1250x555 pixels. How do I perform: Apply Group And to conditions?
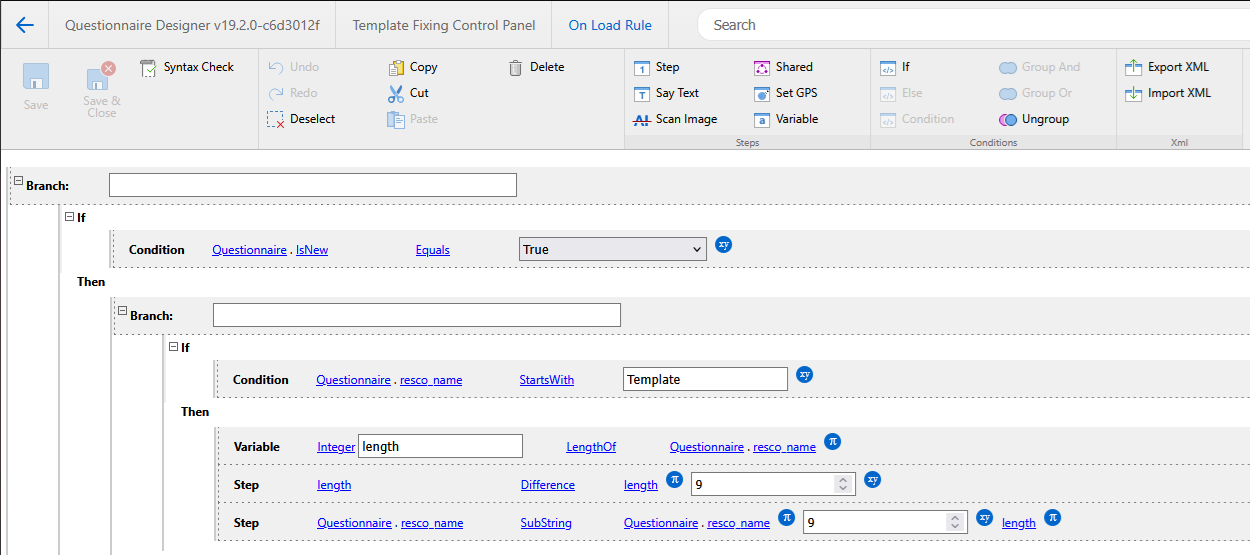[x=1040, y=67]
